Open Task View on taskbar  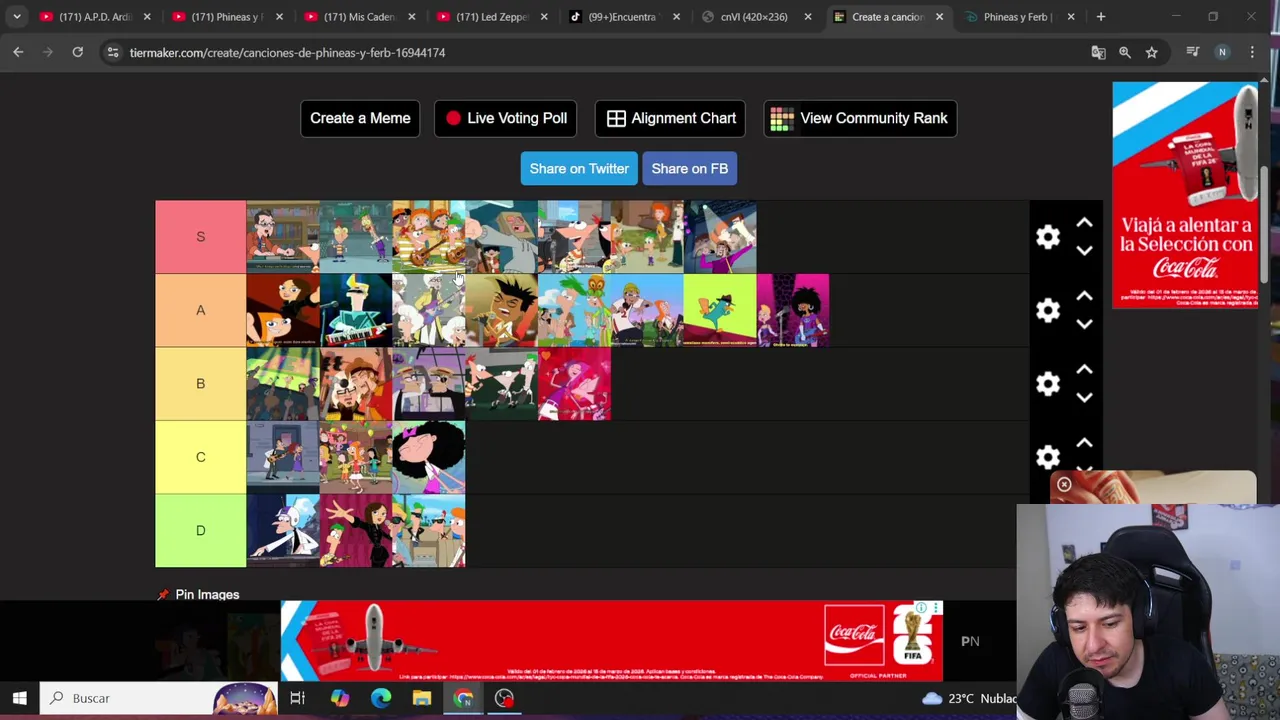coord(297,698)
